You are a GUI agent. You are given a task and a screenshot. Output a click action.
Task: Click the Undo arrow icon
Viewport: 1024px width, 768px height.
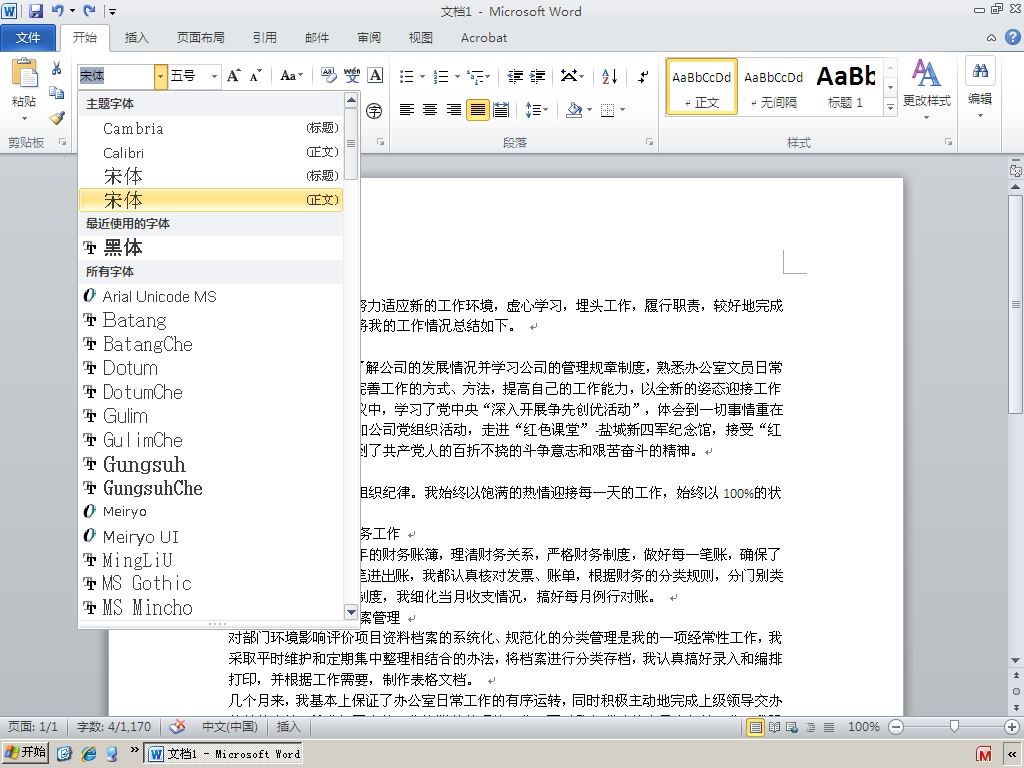58,10
